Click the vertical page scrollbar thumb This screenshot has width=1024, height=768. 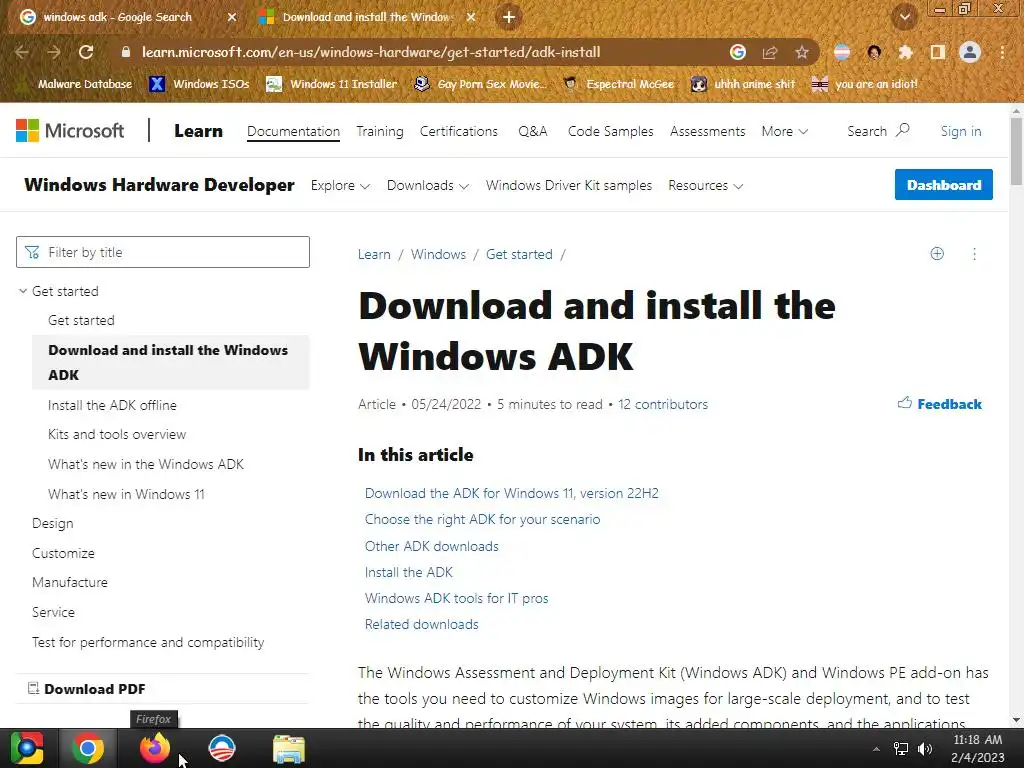[x=1016, y=151]
